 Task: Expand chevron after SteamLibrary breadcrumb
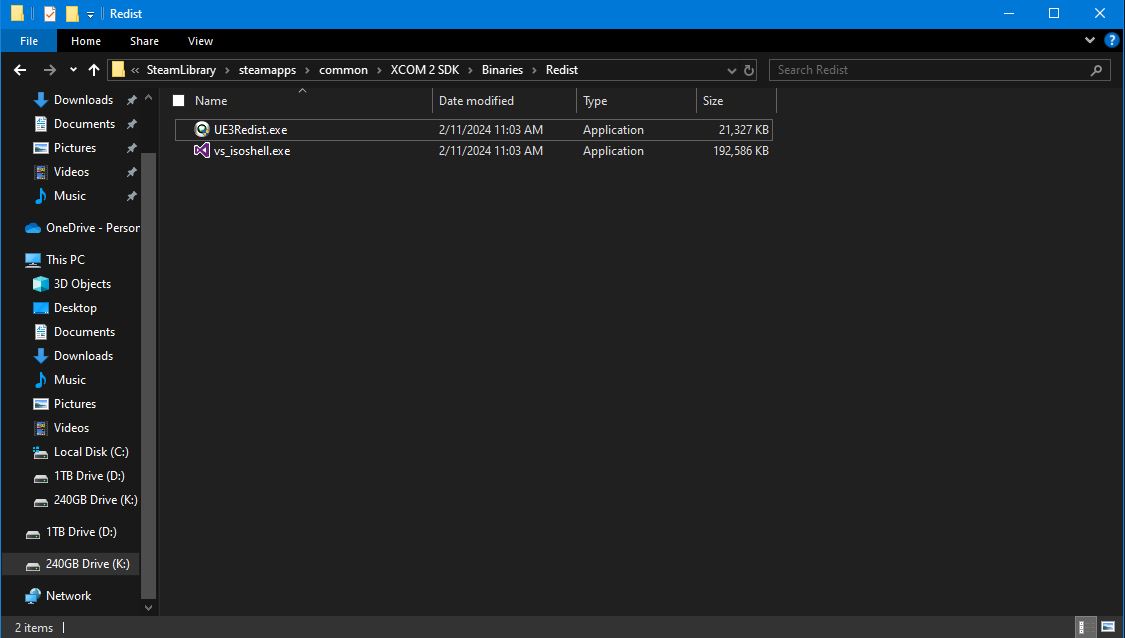pos(227,70)
